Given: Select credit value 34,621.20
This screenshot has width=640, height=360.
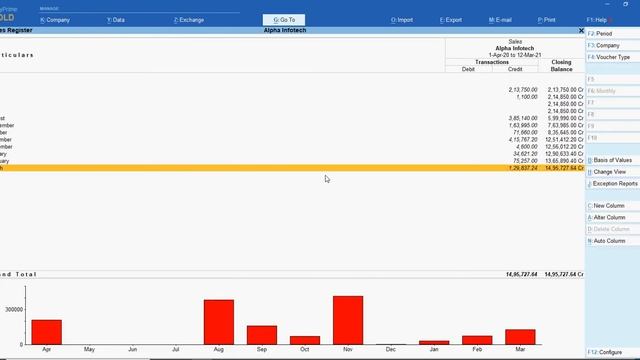Looking at the screenshot, I should point(525,154).
